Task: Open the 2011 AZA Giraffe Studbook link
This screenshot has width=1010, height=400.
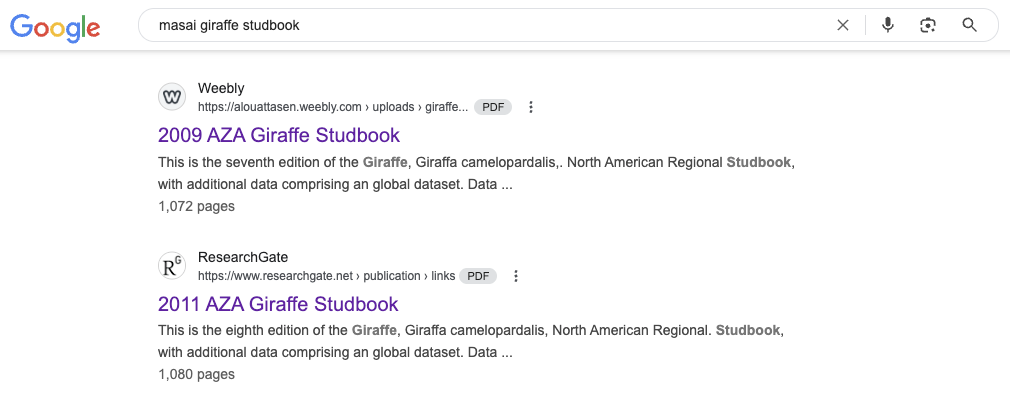Action: click(x=278, y=303)
